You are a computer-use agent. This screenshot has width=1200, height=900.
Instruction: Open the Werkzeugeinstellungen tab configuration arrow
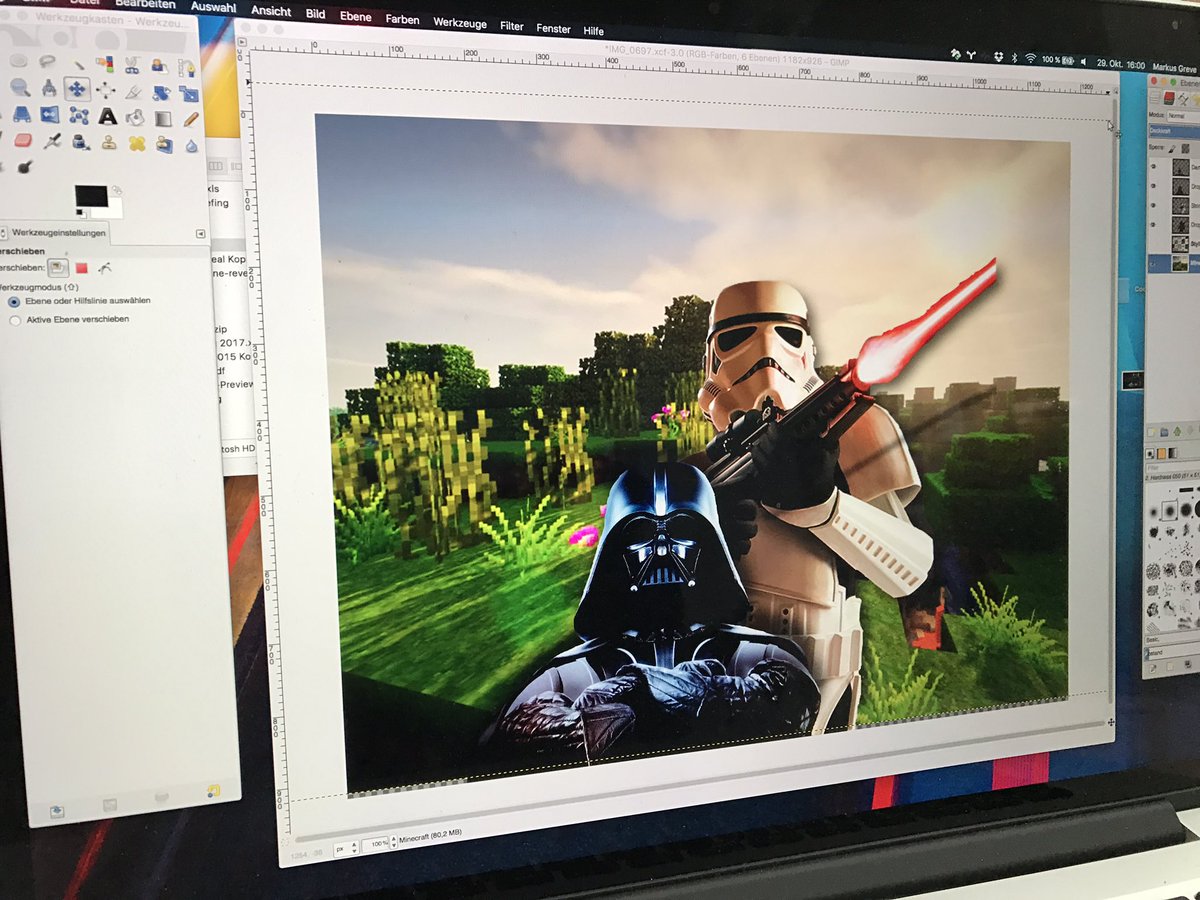pos(200,234)
